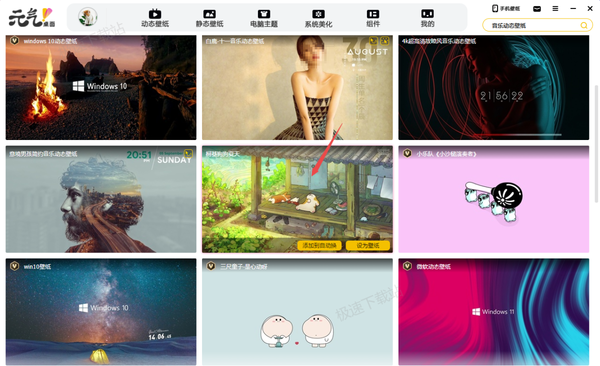Select the pink 小乐队 band wallpaper thumbnail

coord(494,199)
